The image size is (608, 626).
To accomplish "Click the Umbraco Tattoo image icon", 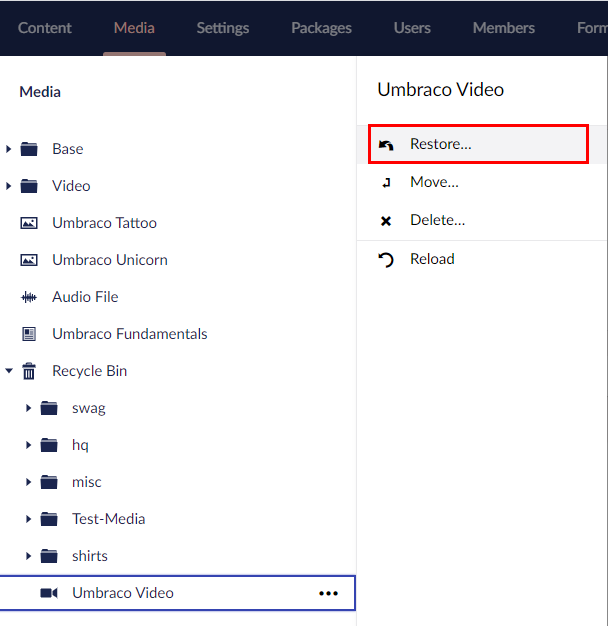I will click(29, 223).
